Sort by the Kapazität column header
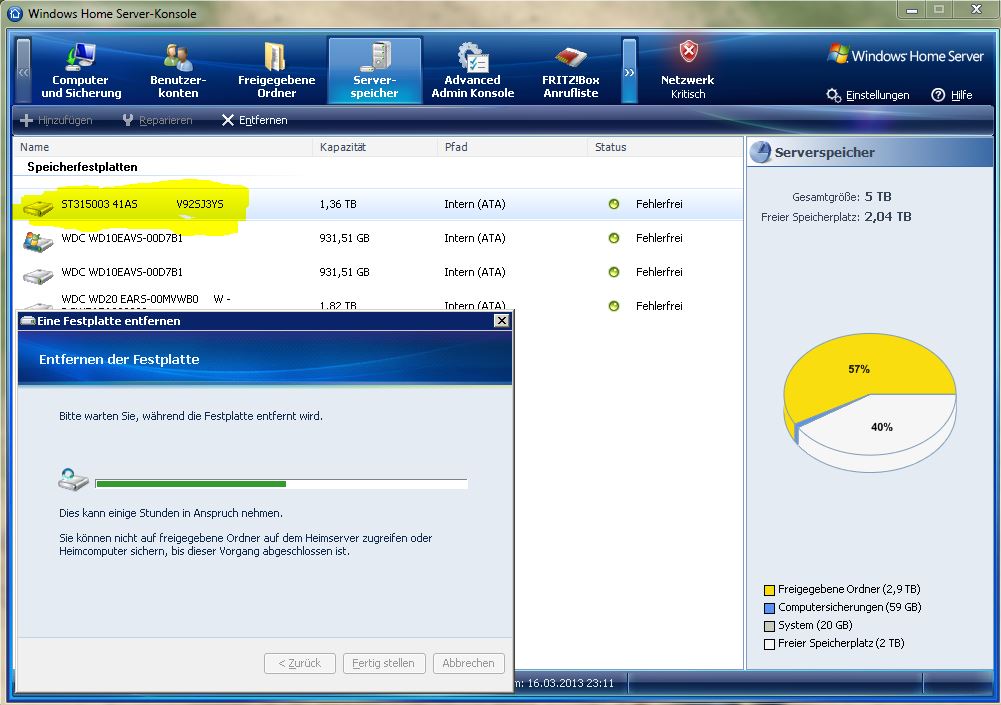 (x=375, y=147)
